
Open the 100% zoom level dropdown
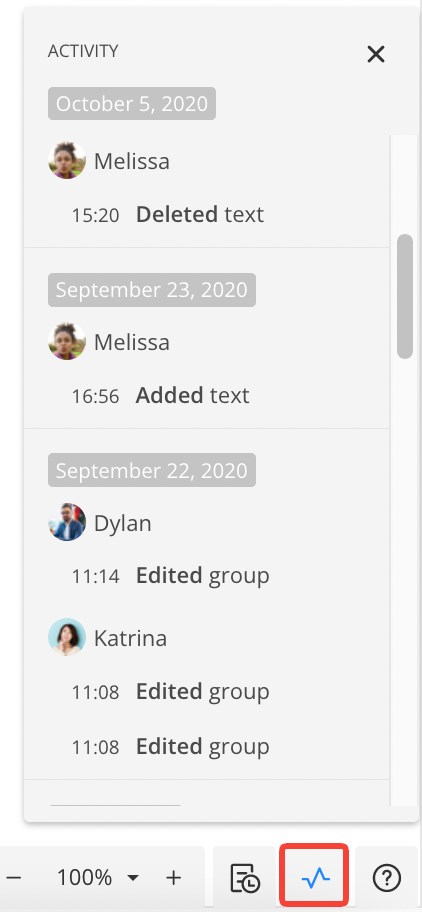tap(98, 877)
